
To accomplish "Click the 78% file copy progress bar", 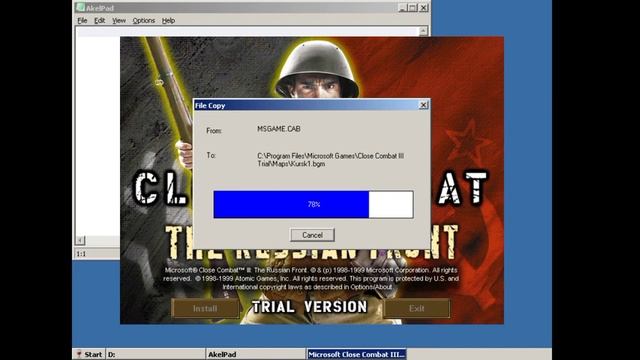I will [313, 204].
